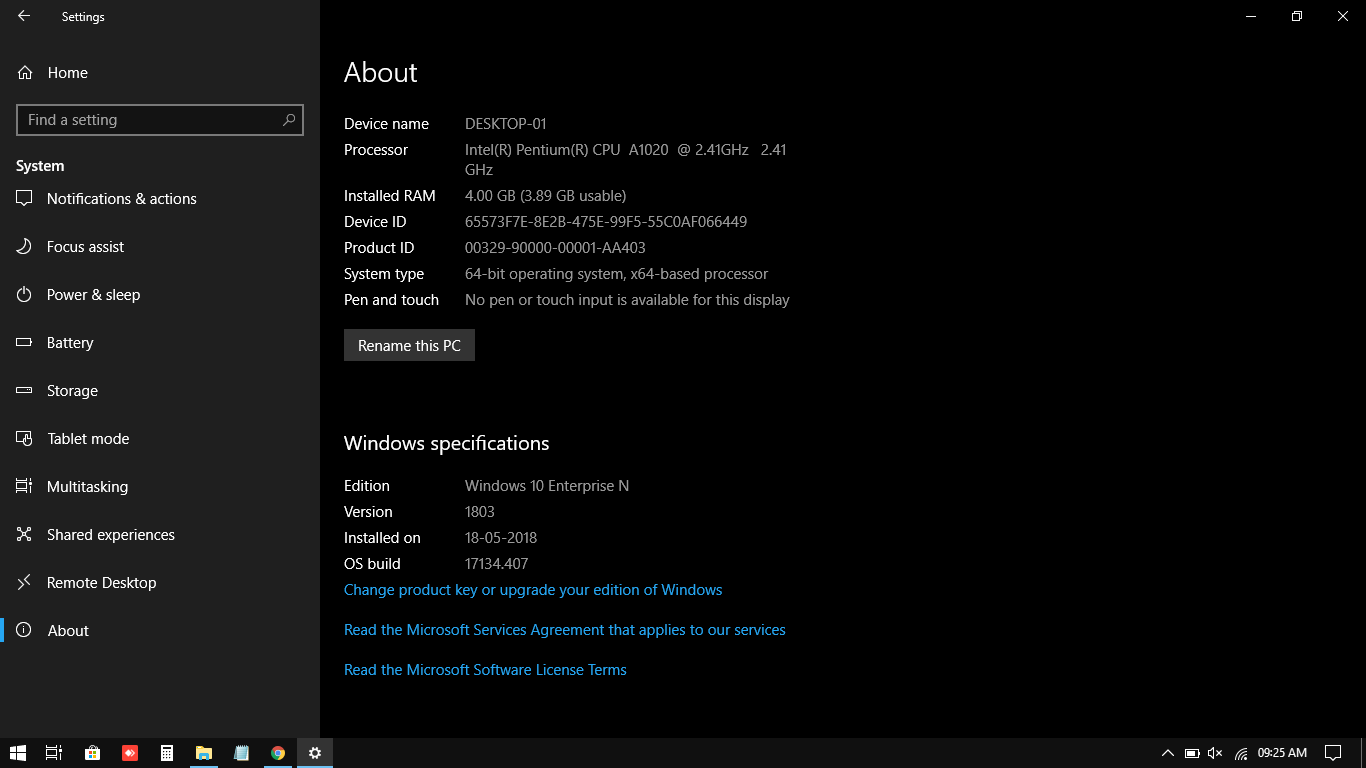Image resolution: width=1366 pixels, height=768 pixels.
Task: Open the Windows Start menu
Action: tap(17, 753)
